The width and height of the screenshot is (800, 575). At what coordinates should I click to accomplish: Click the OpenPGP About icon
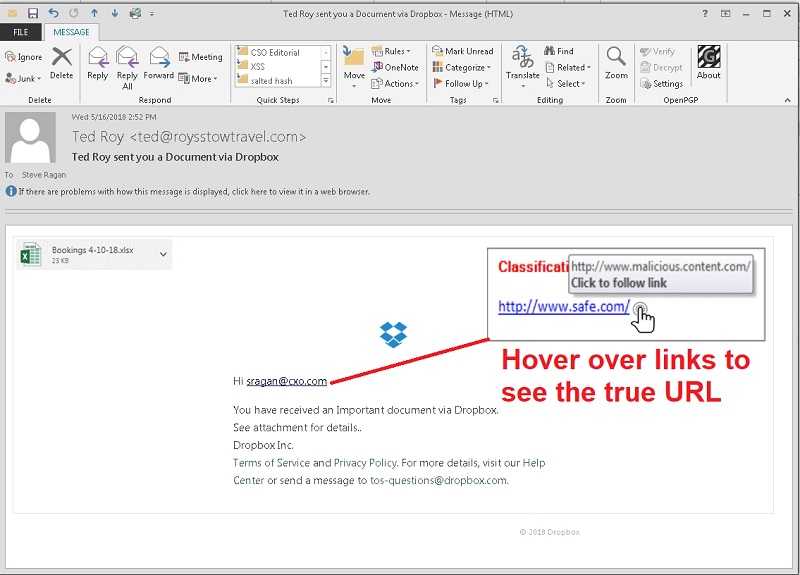[709, 62]
